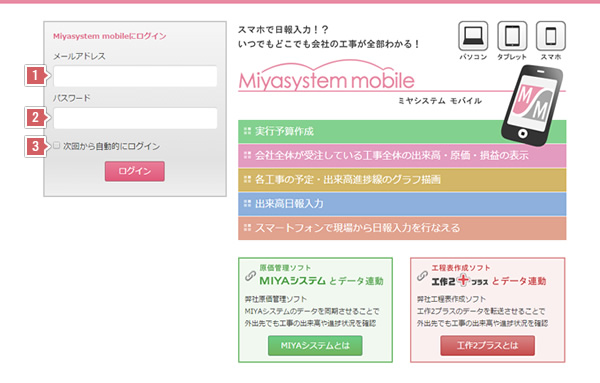Click the 原価管理ソフト label
The image size is (600, 383).
(285, 267)
